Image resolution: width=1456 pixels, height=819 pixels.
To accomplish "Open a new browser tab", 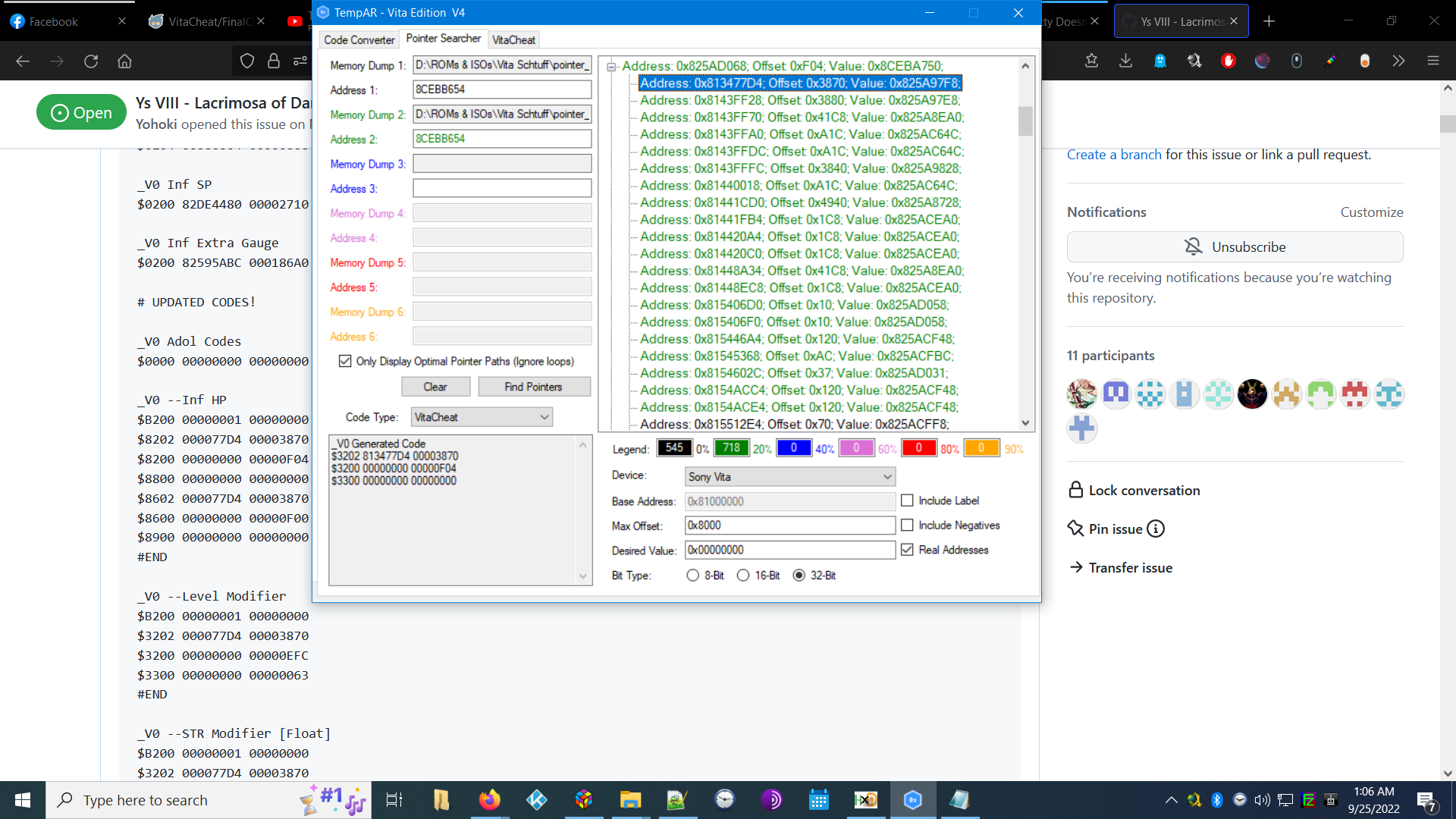I will coord(1269,21).
